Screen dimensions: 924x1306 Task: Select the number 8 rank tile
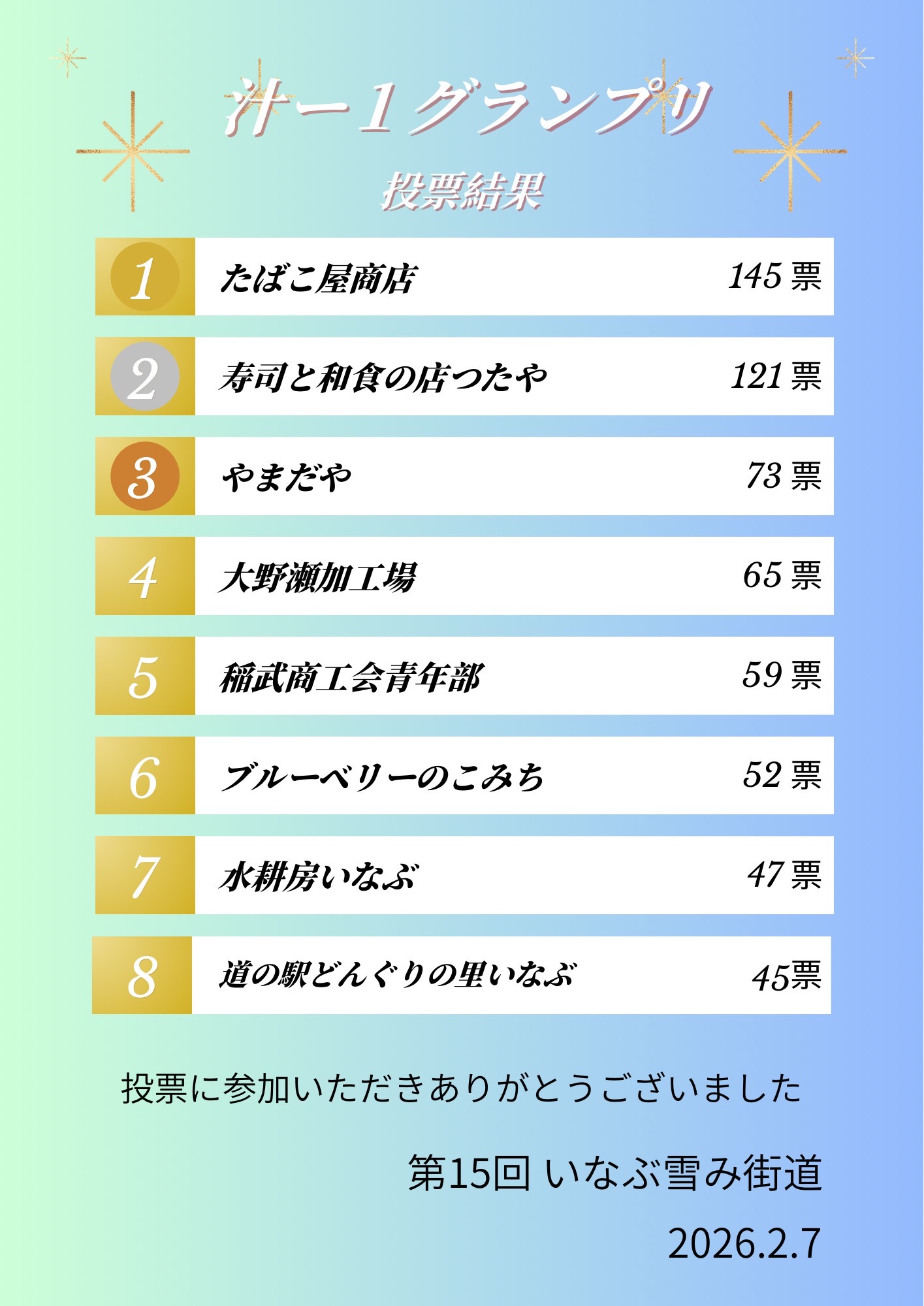tap(142, 976)
